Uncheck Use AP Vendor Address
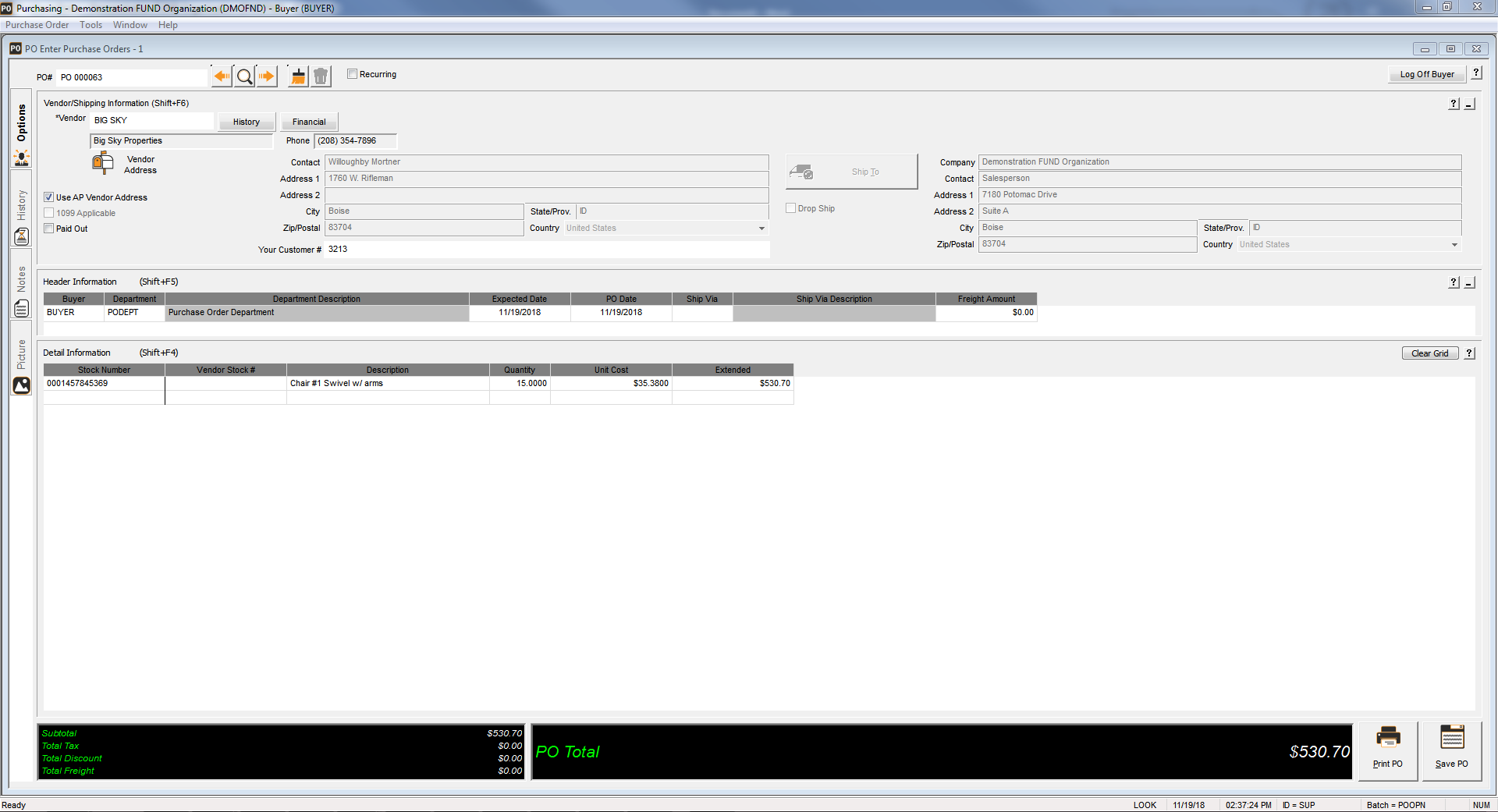The image size is (1498, 812). click(x=49, y=197)
